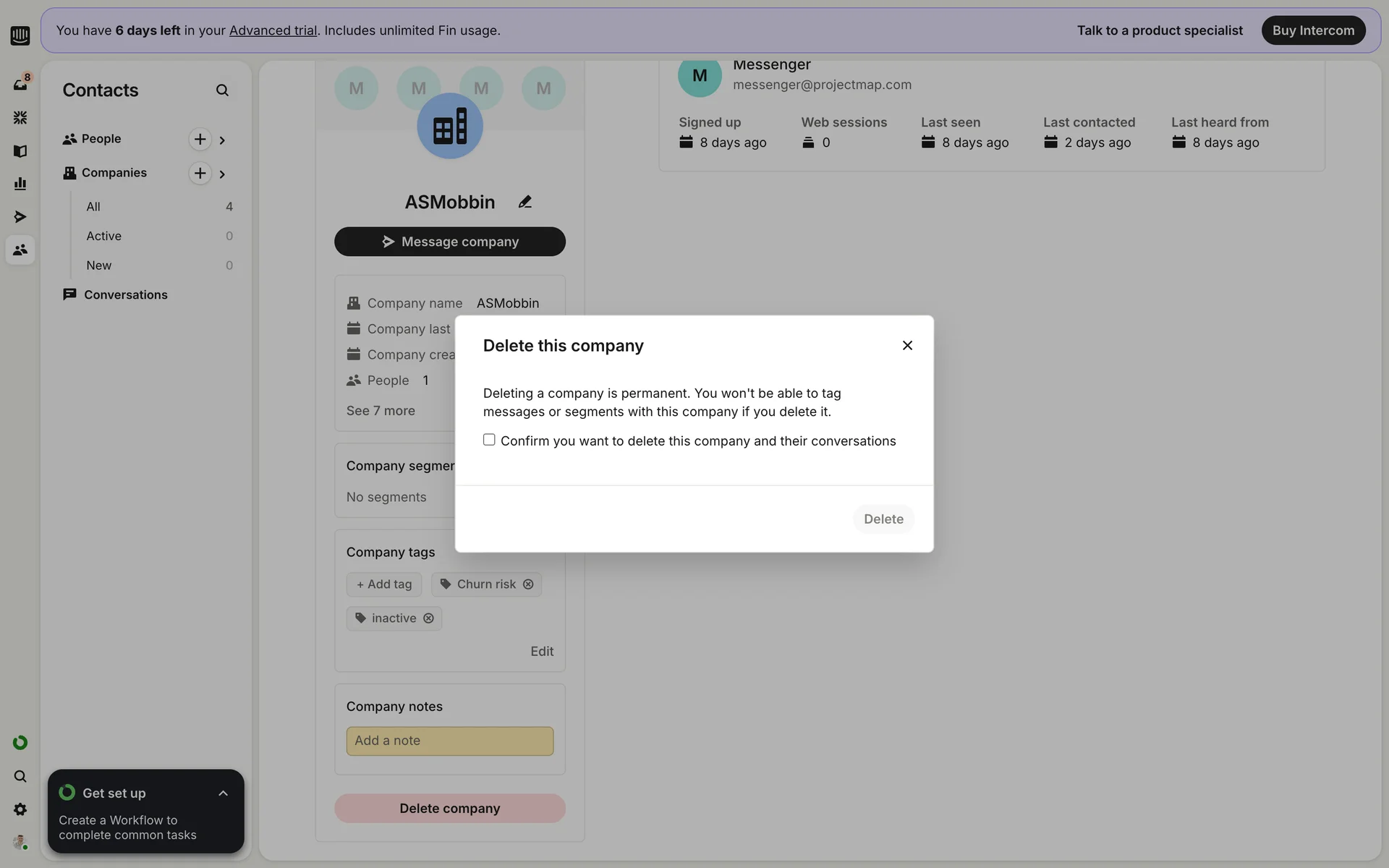Open the Outbound paper plane icon

tap(20, 217)
